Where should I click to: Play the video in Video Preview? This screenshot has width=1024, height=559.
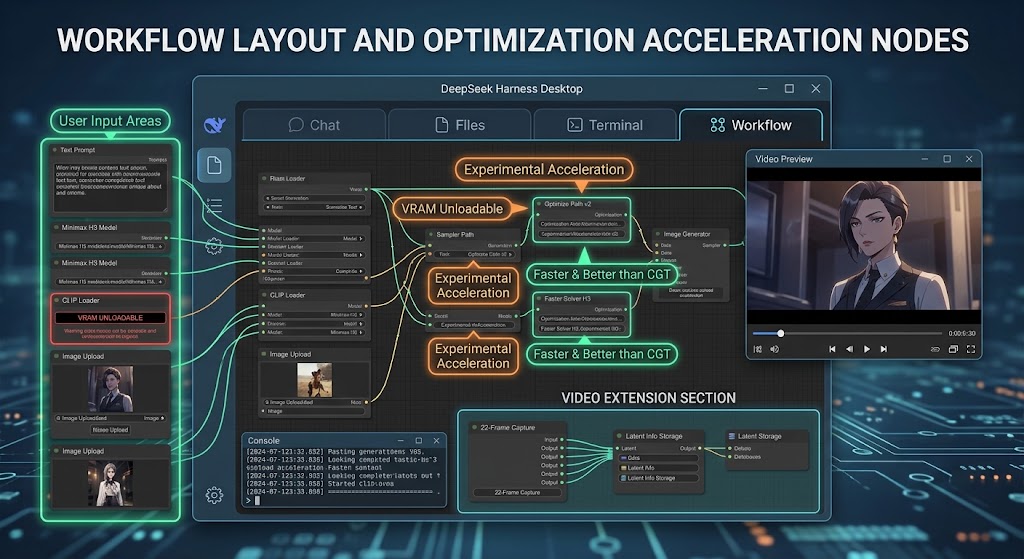click(867, 349)
